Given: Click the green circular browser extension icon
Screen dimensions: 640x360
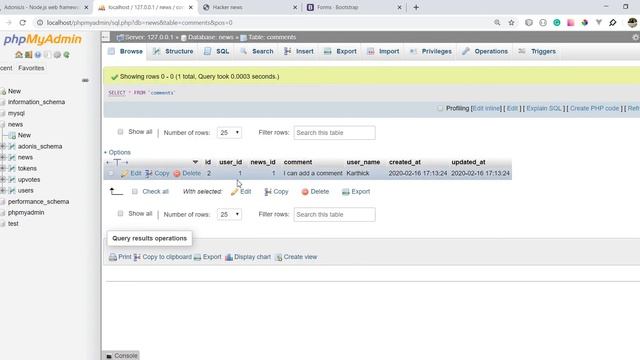Looking at the screenshot, I should pyautogui.click(x=557, y=23).
